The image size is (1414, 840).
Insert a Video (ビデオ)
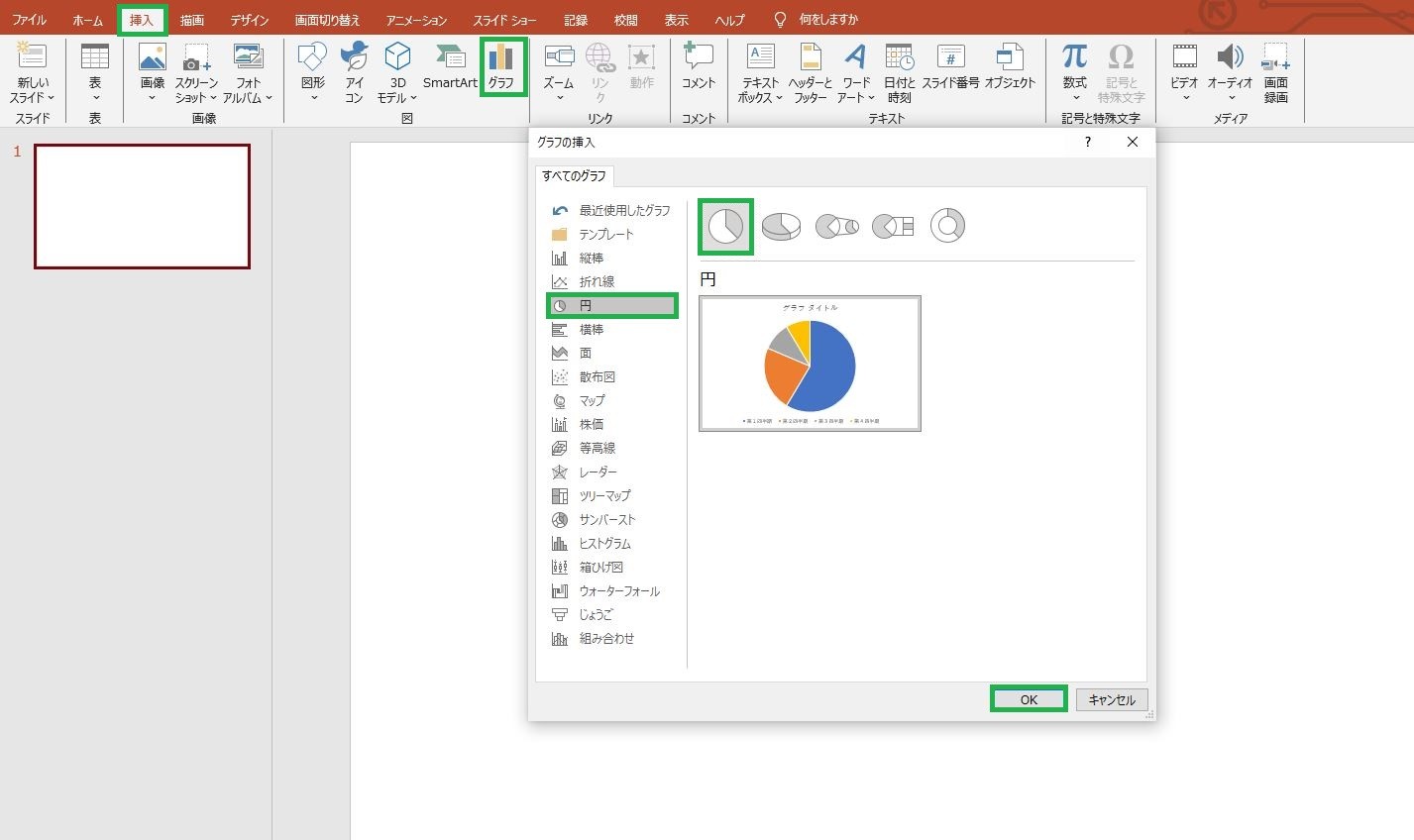click(x=1185, y=56)
